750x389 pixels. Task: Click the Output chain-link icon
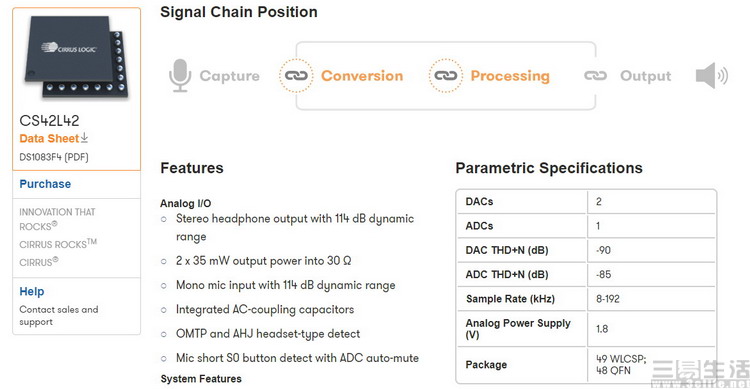tap(596, 76)
